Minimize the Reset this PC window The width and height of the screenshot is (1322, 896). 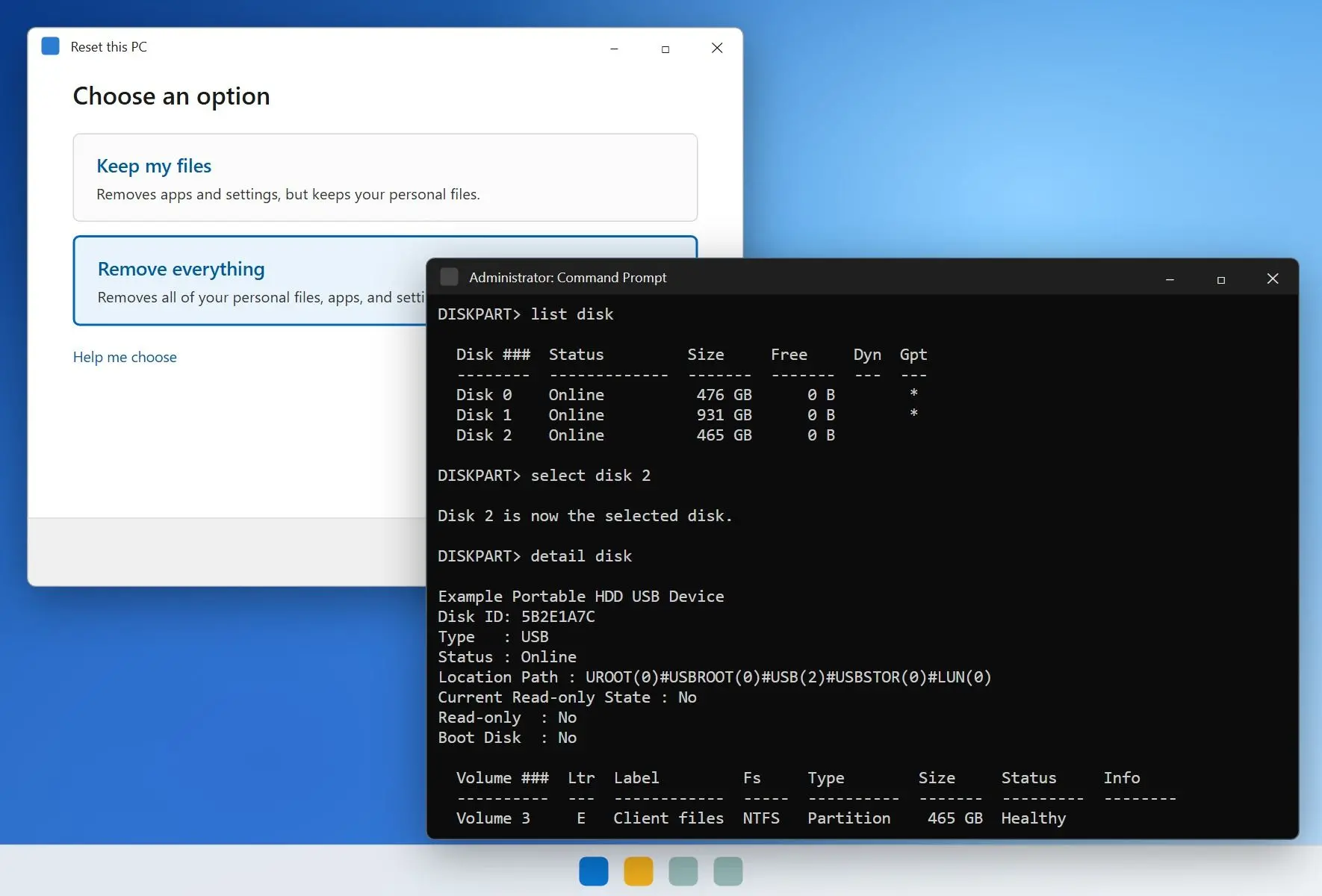coord(614,49)
